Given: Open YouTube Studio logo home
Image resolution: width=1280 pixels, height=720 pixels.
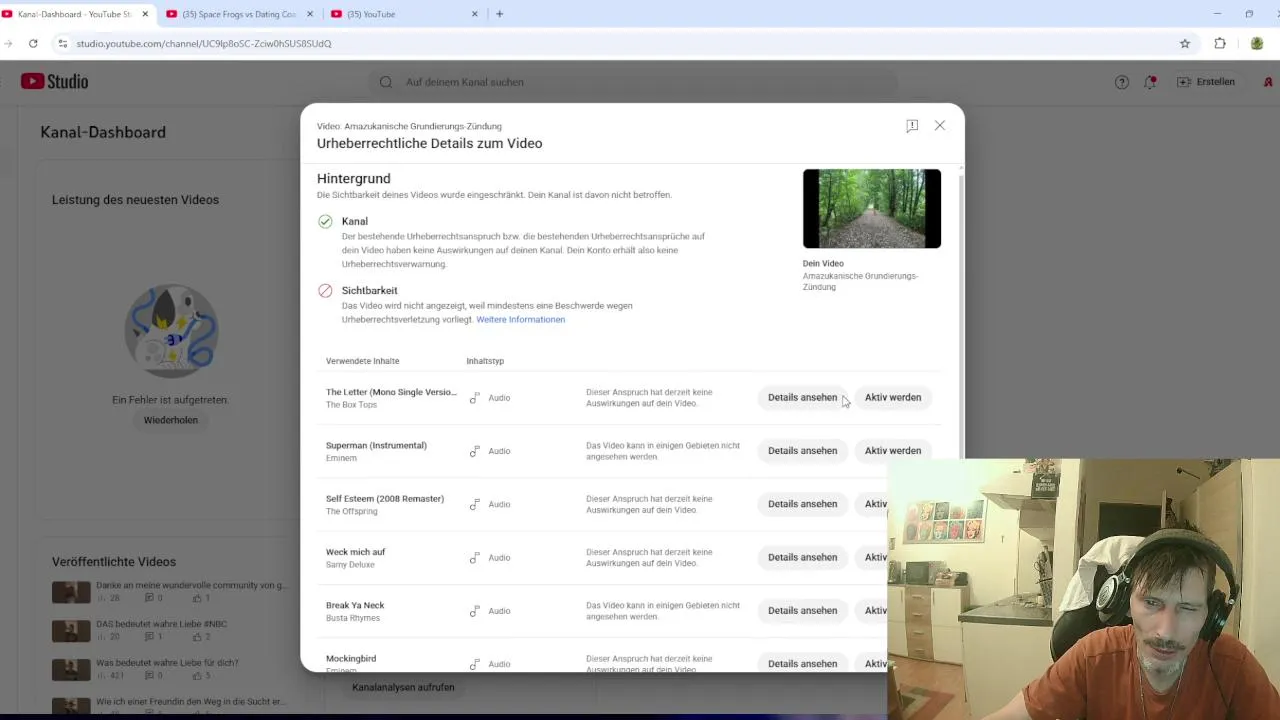Looking at the screenshot, I should [54, 82].
